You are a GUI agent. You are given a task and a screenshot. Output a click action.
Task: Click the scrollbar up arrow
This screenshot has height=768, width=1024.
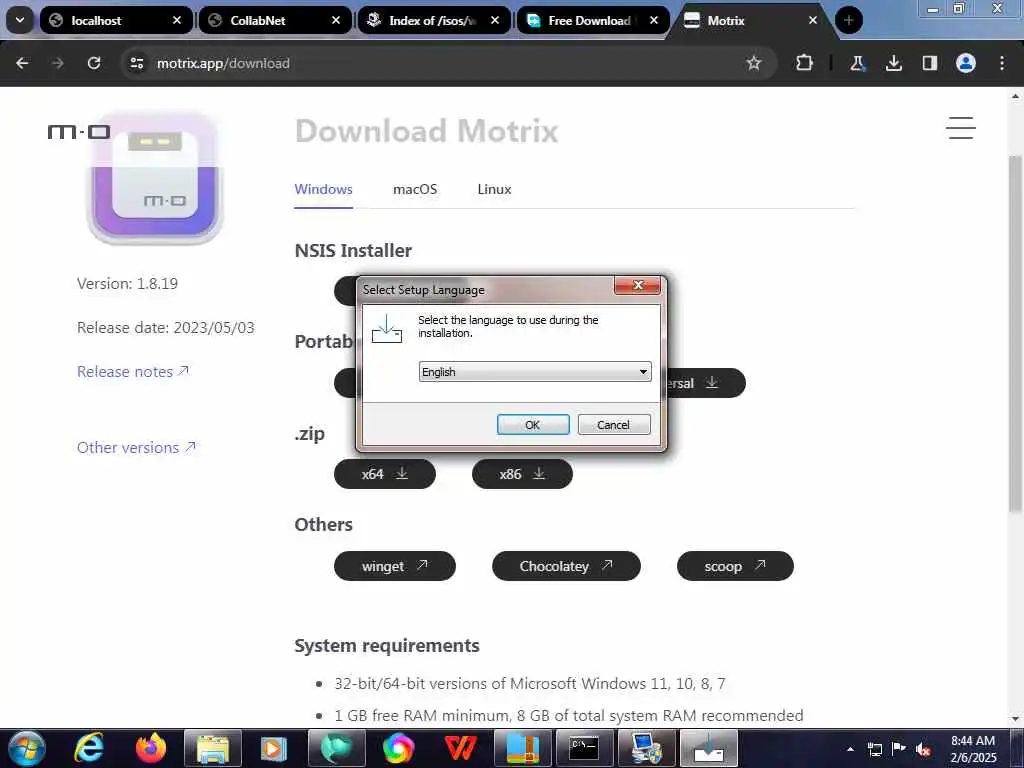(x=1016, y=96)
